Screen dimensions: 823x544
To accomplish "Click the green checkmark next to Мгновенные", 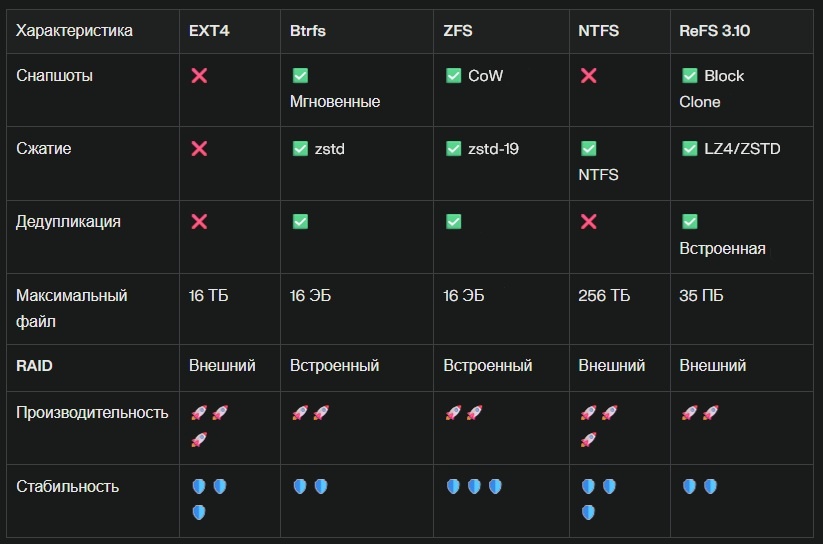I will tap(300, 76).
